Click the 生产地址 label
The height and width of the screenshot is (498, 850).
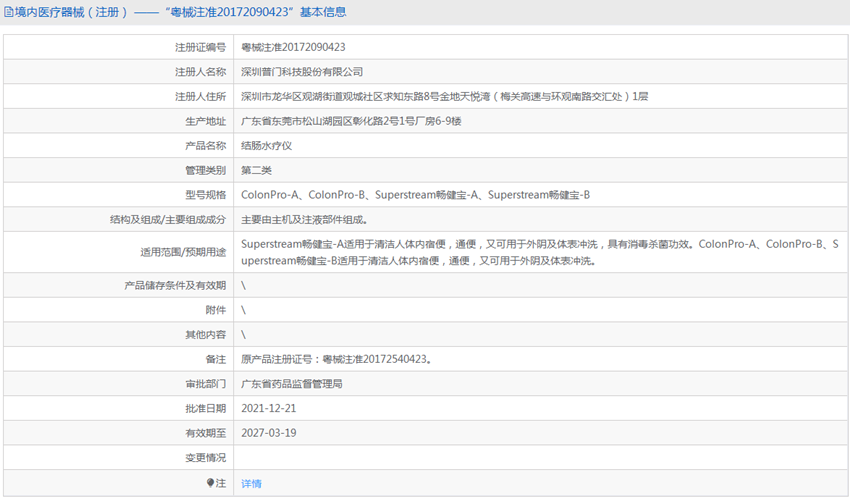205,121
